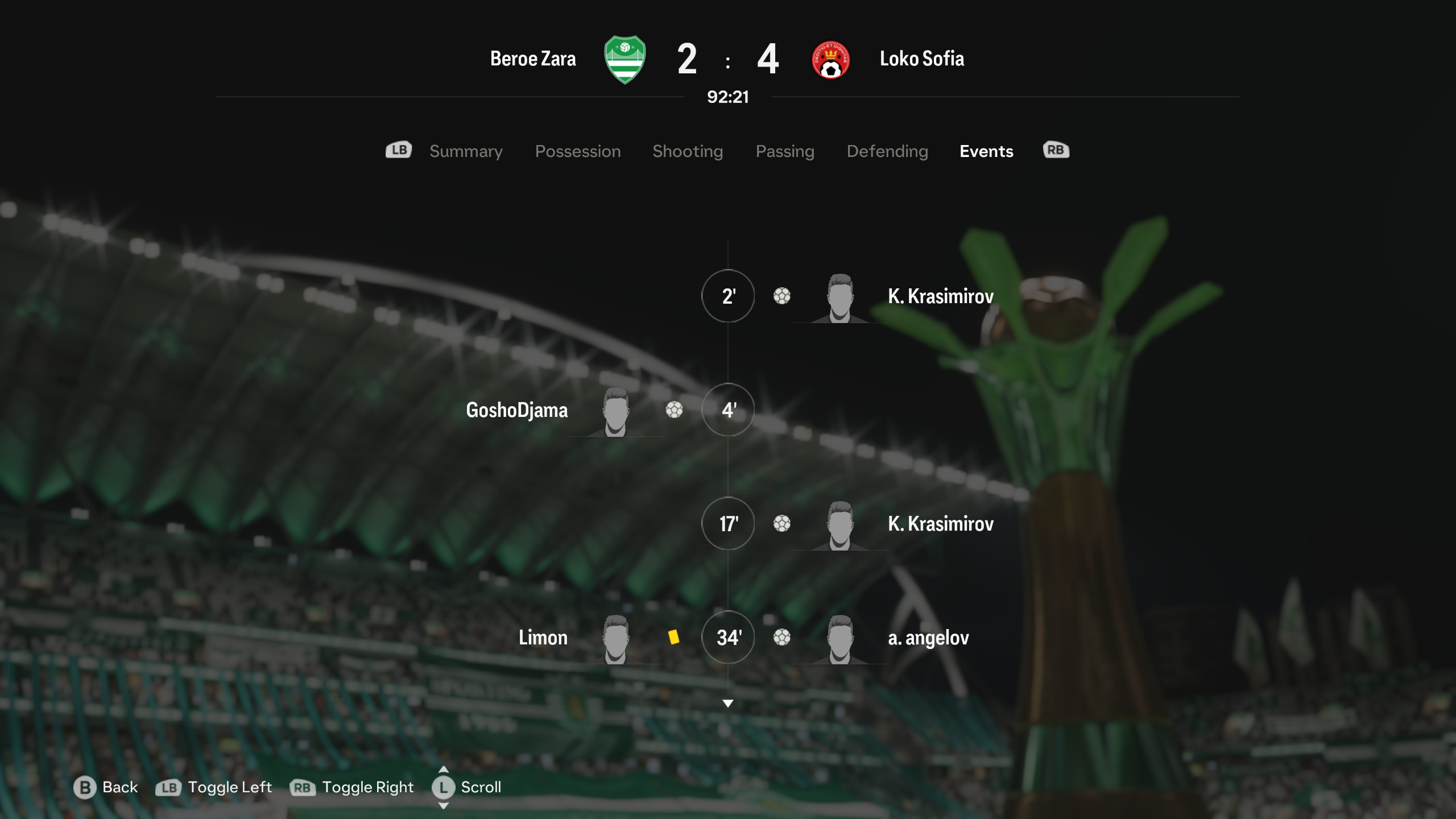
Task: Click K. Krasimirov's portrait at 2'
Action: pyautogui.click(x=840, y=298)
